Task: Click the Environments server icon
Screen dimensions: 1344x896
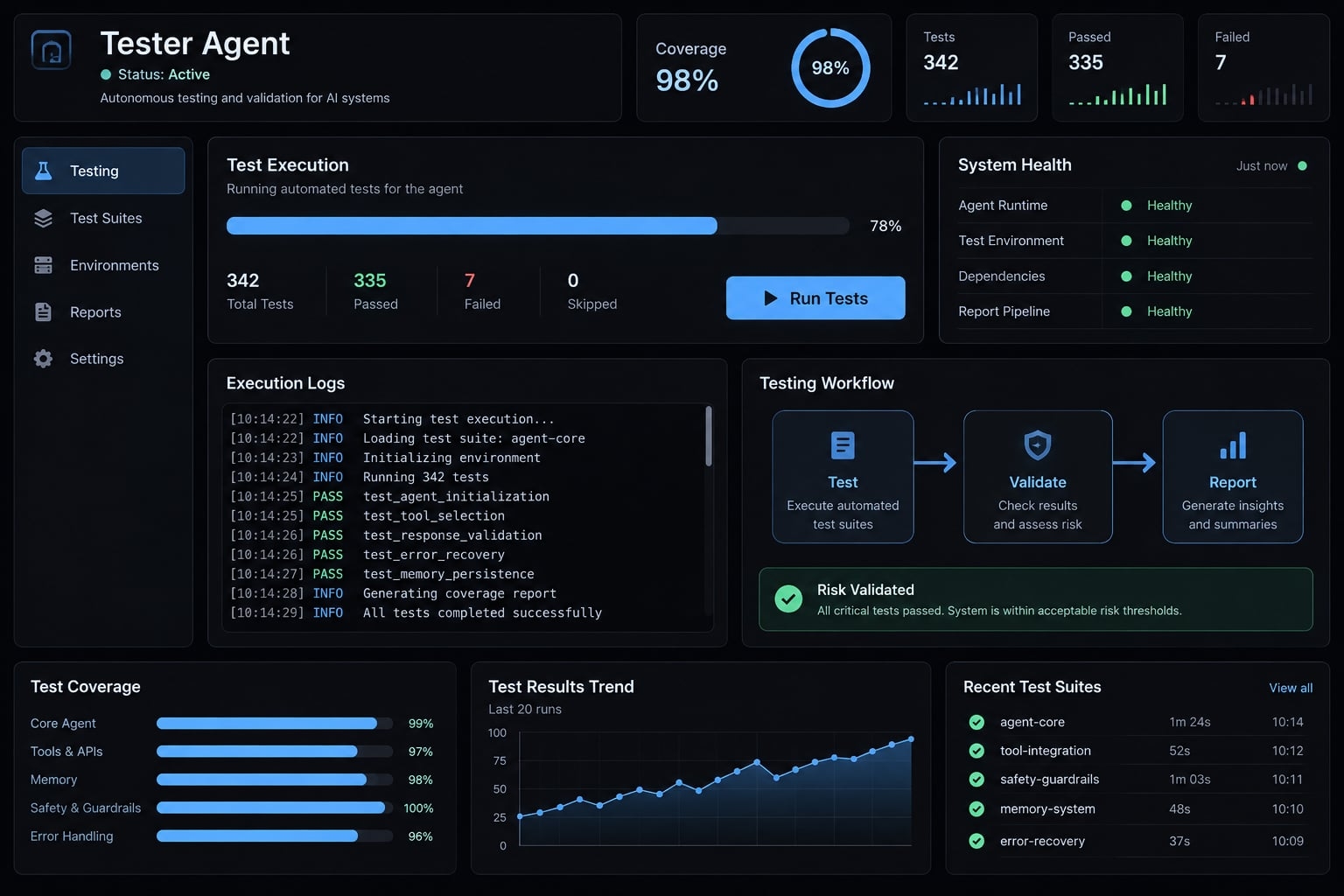Action: pos(43,265)
